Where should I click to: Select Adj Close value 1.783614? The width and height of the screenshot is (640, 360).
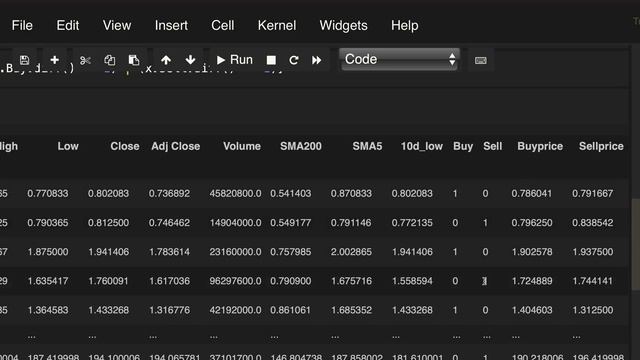[169, 252]
